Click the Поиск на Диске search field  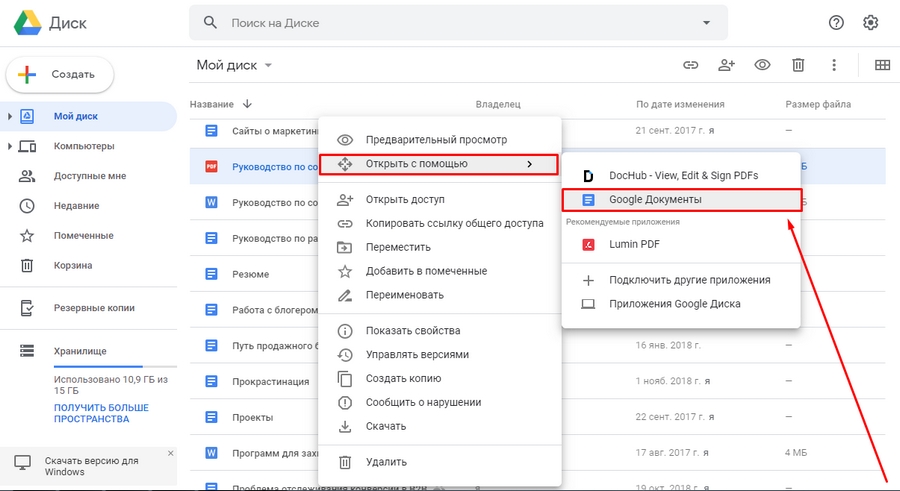tap(450, 22)
